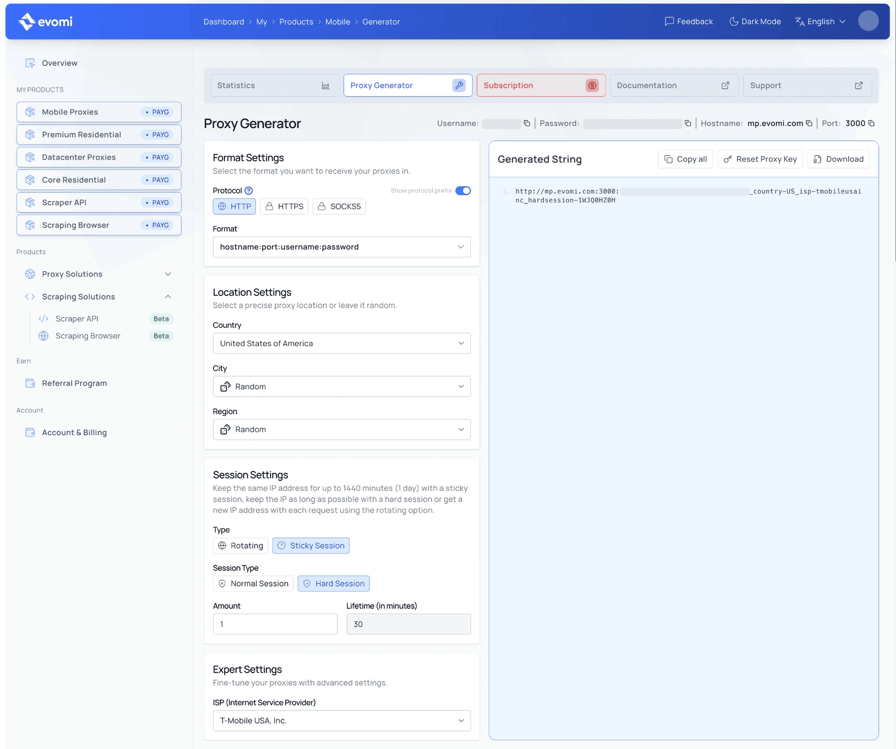Click the Overview sidebar icon
Viewport: 896px width, 749px height.
(30, 63)
